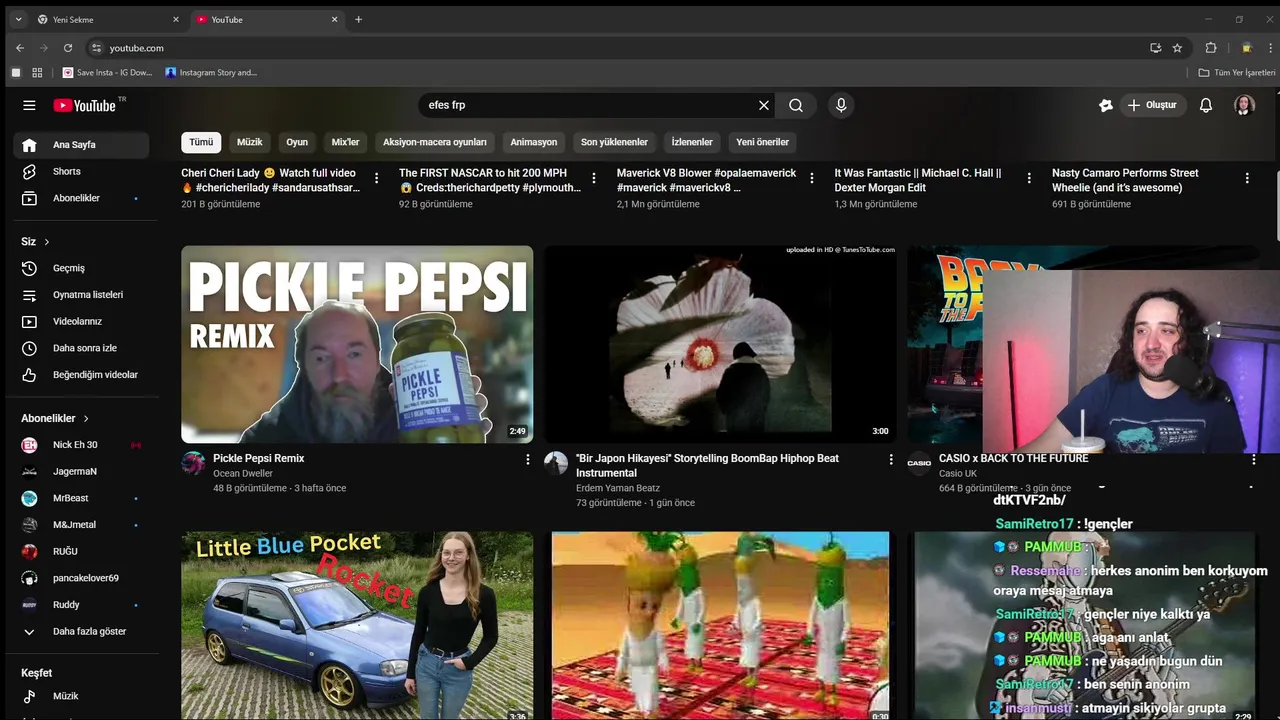
Task: Open options for Nasty Camaro short
Action: pos(1247,178)
